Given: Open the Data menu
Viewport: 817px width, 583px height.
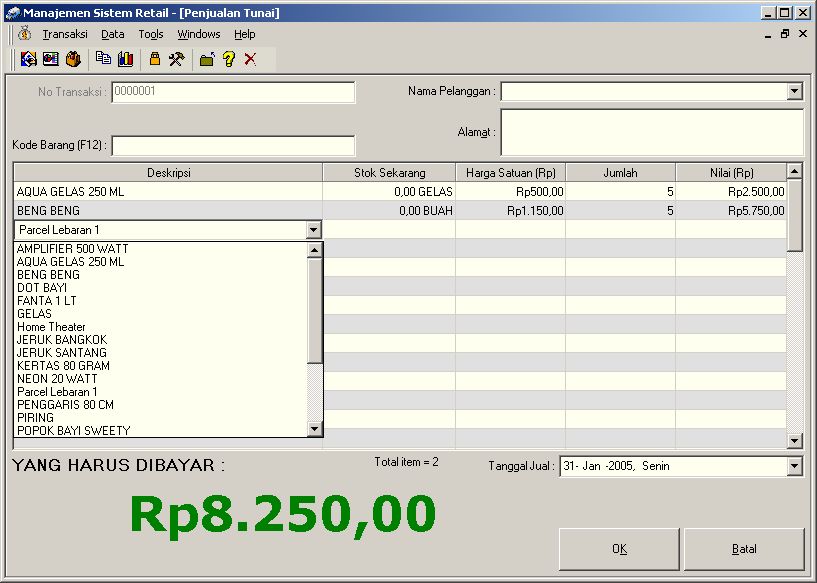Looking at the screenshot, I should coord(113,34).
